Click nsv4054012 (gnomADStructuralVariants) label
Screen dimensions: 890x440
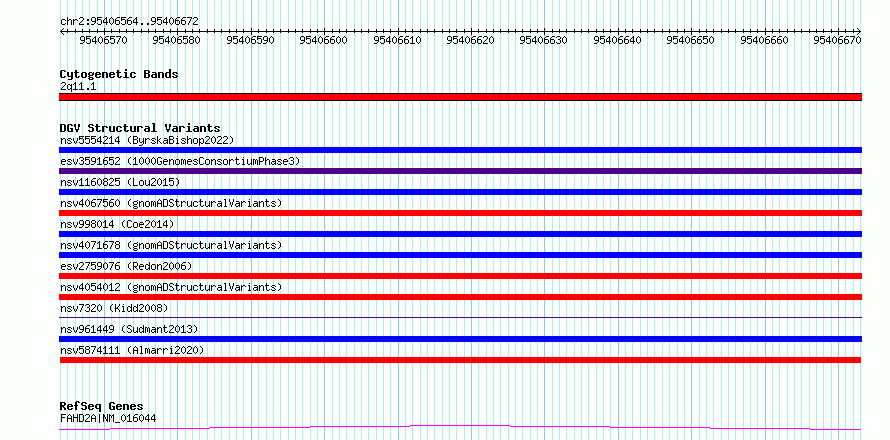click(x=170, y=287)
